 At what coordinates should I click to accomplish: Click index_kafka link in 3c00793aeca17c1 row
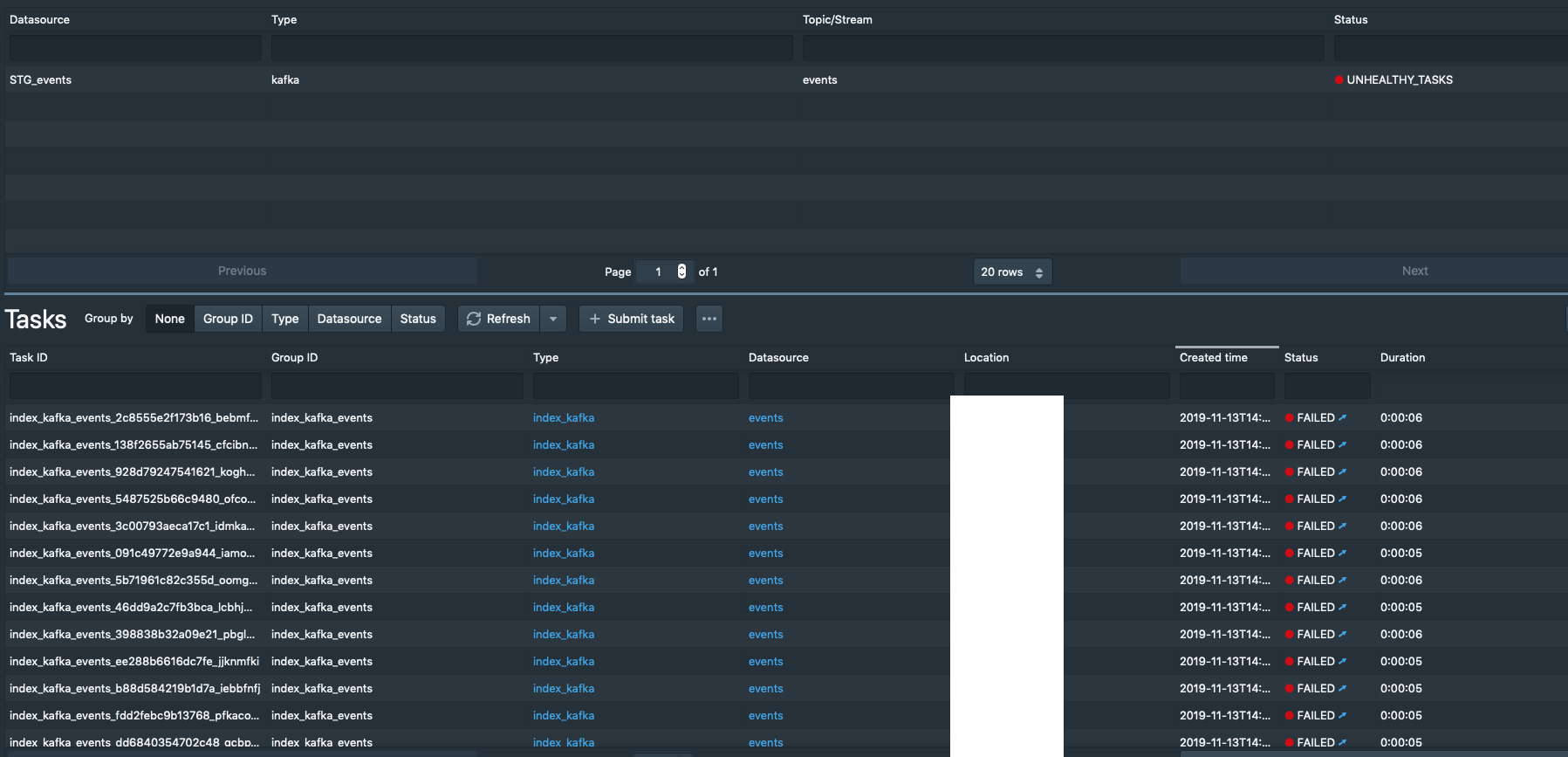[564, 526]
